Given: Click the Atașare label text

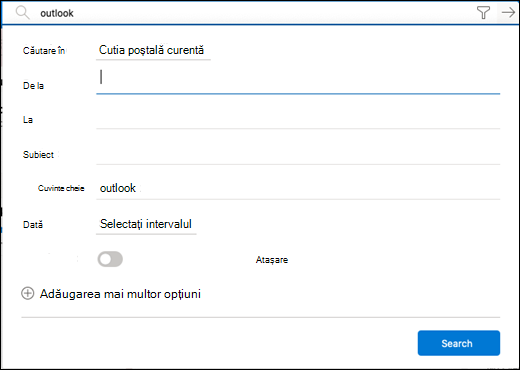Looking at the screenshot, I should pos(272,260).
